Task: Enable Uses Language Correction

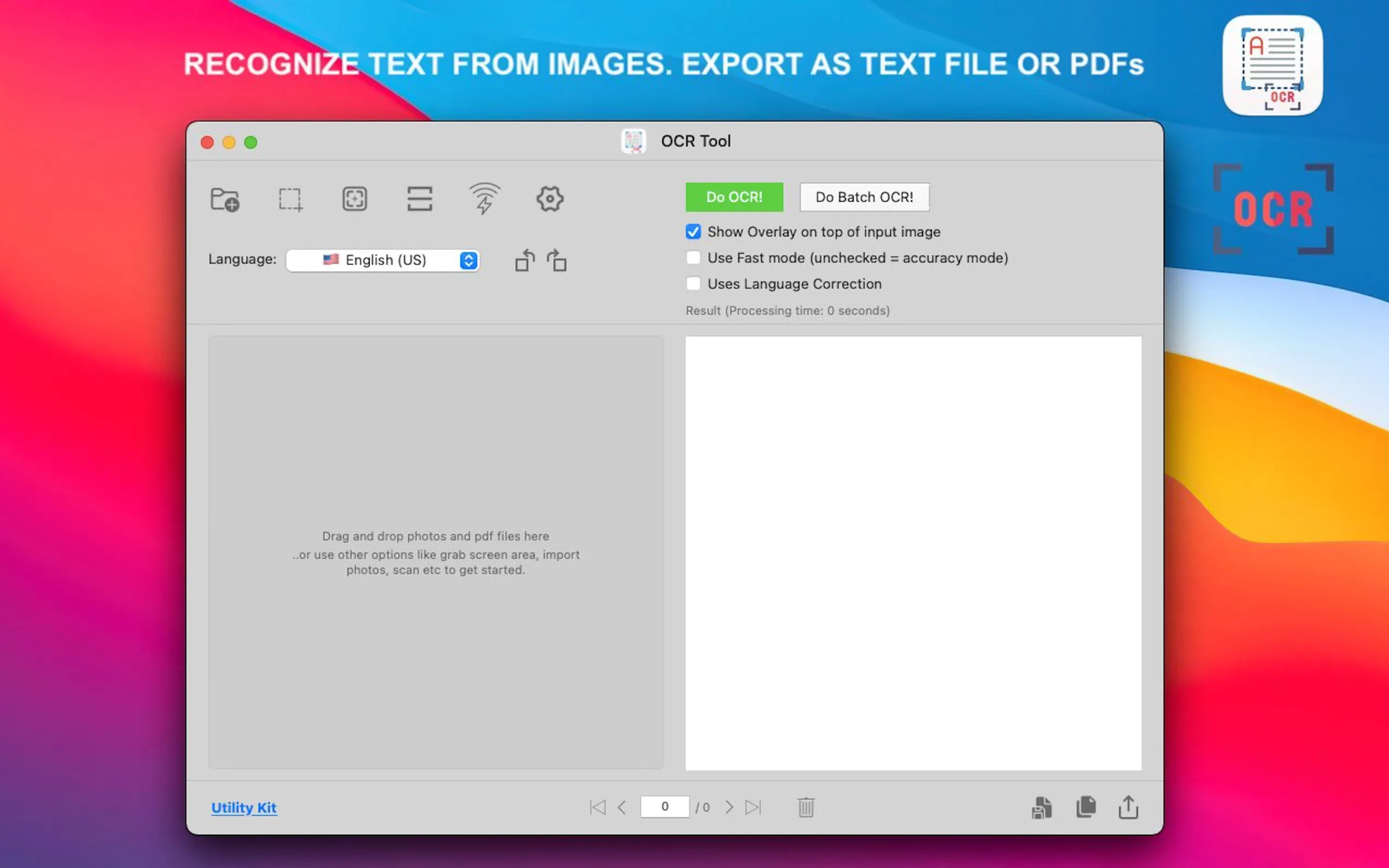Action: coord(693,284)
